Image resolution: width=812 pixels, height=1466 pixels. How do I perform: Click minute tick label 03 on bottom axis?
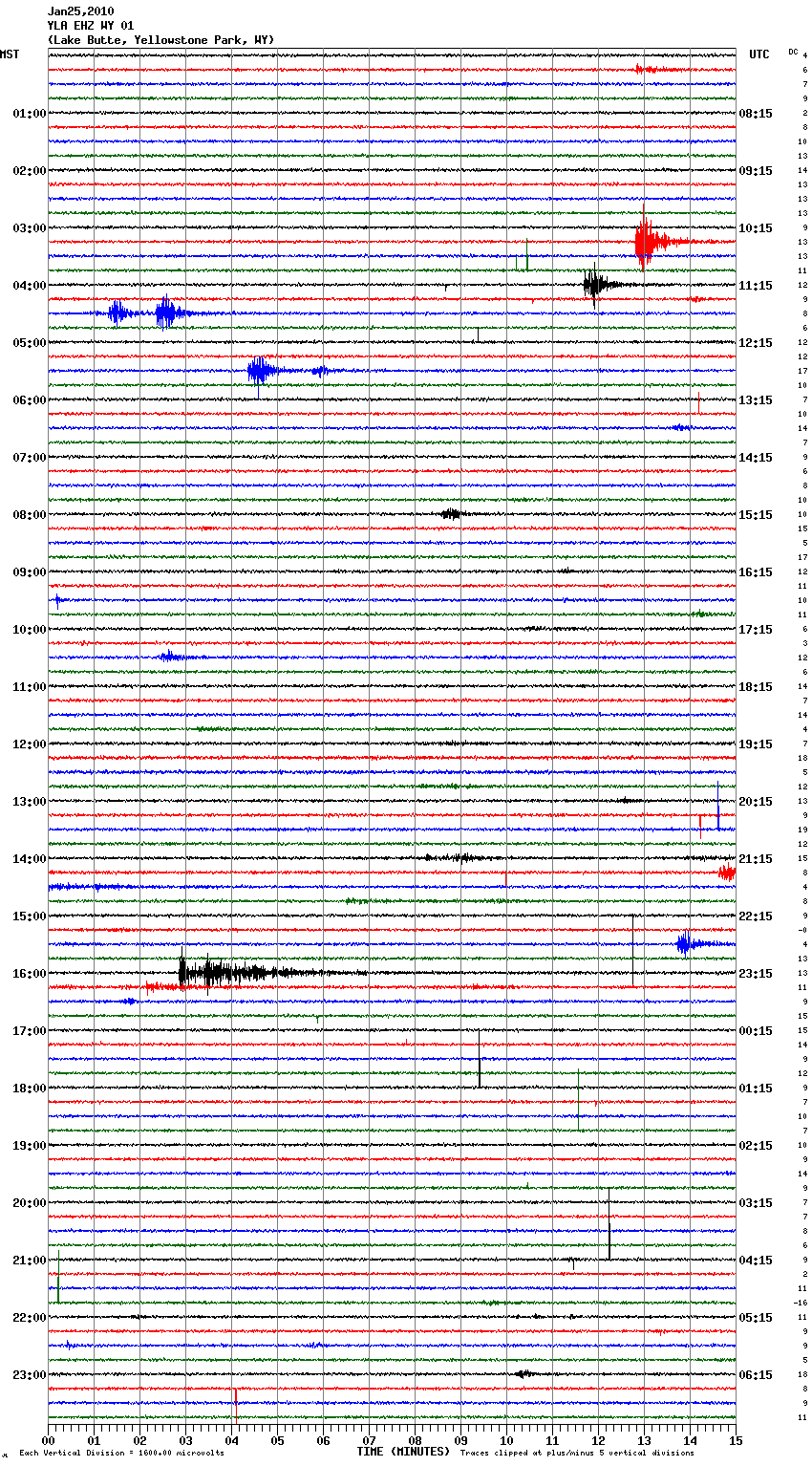click(x=185, y=1440)
